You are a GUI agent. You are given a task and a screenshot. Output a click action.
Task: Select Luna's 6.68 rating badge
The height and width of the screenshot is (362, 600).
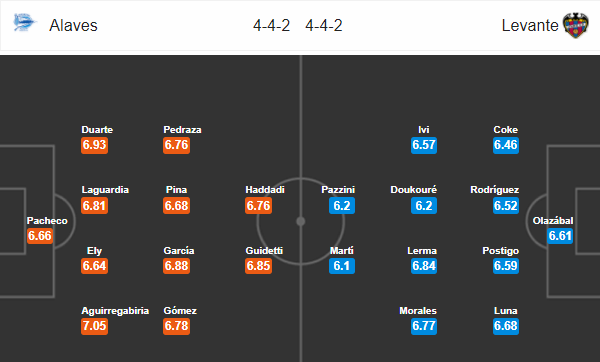click(506, 326)
